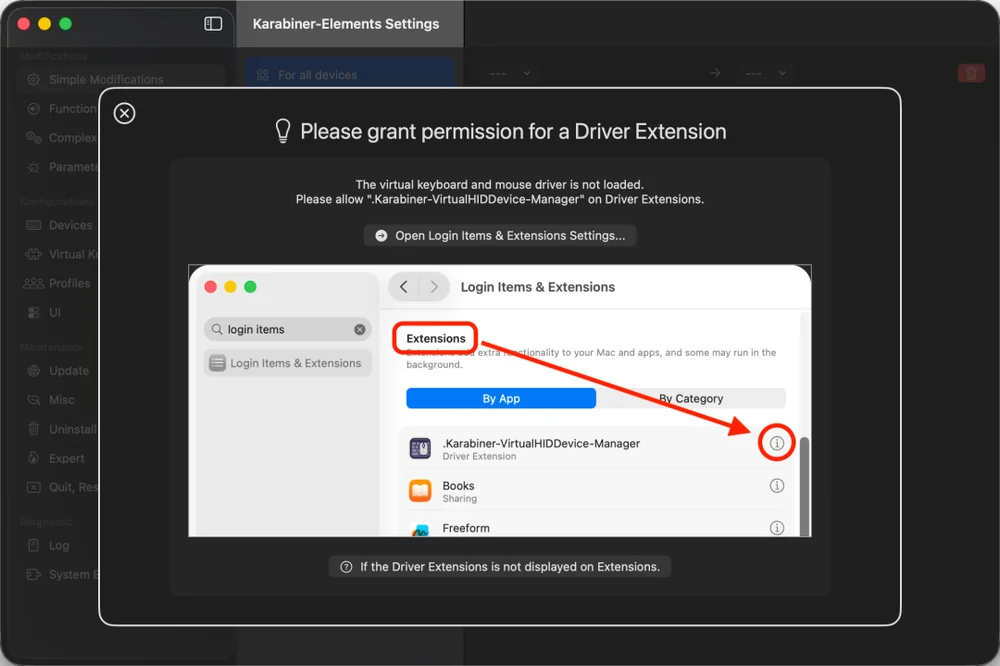1000x666 pixels.
Task: Click the Books app icon
Action: (x=420, y=491)
